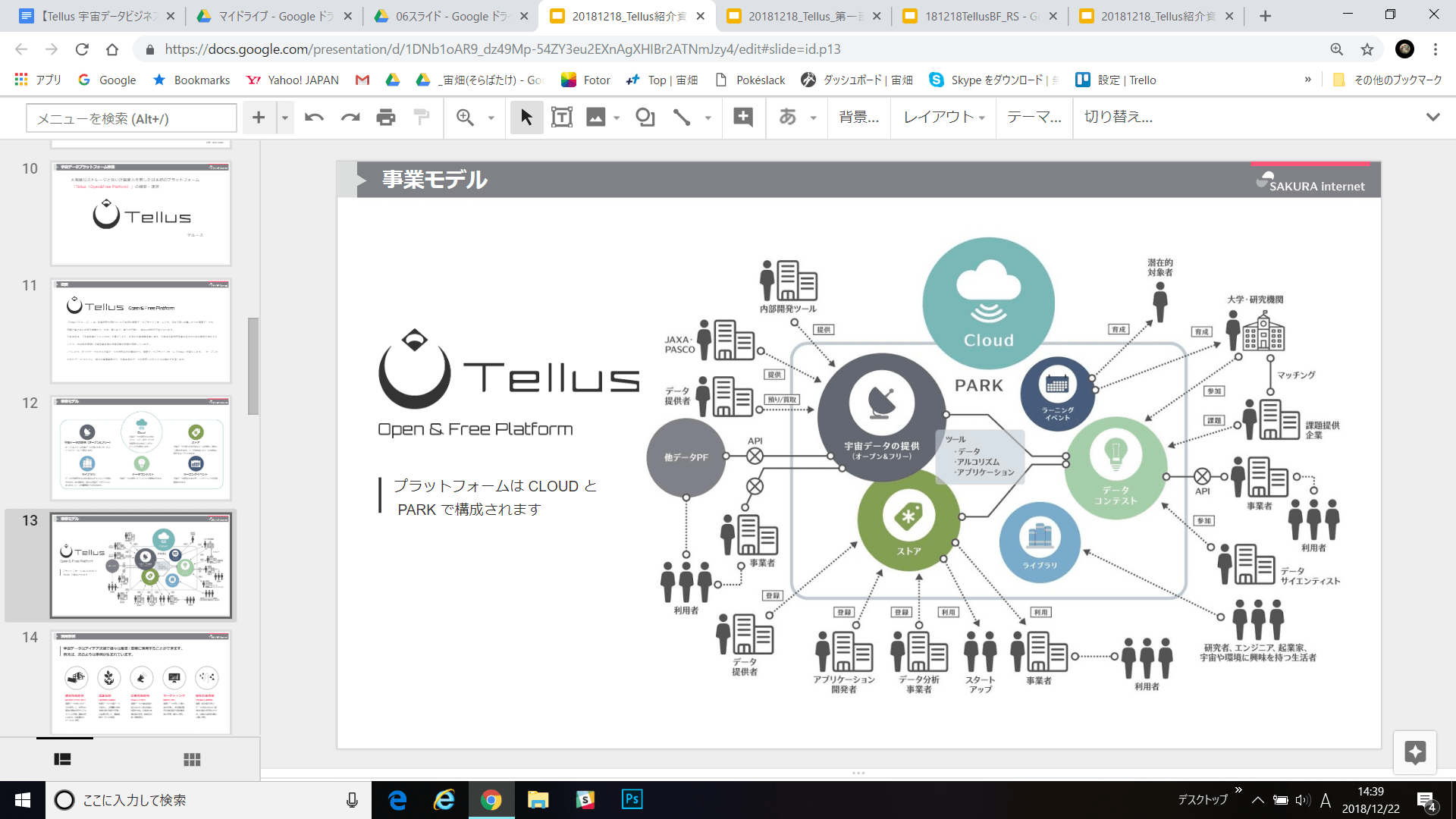Open the Gmail bookmark icon
The image size is (1456, 819).
point(362,80)
